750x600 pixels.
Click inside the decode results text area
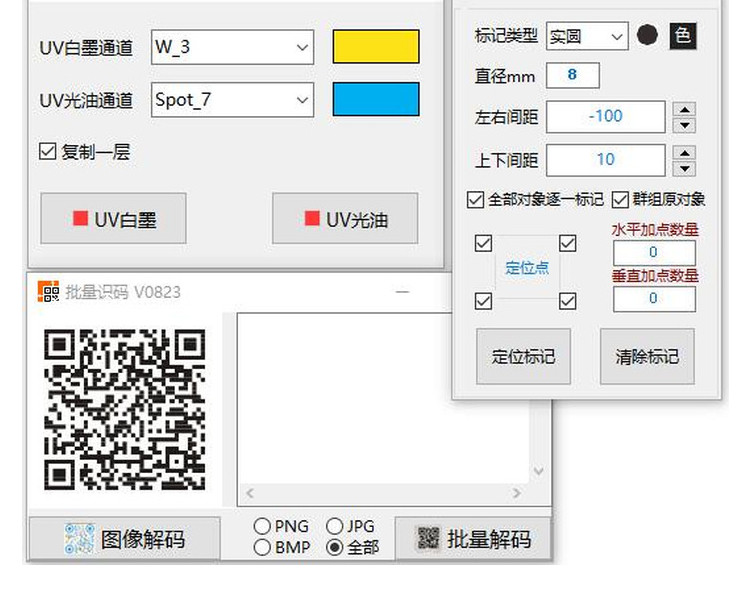[384, 398]
